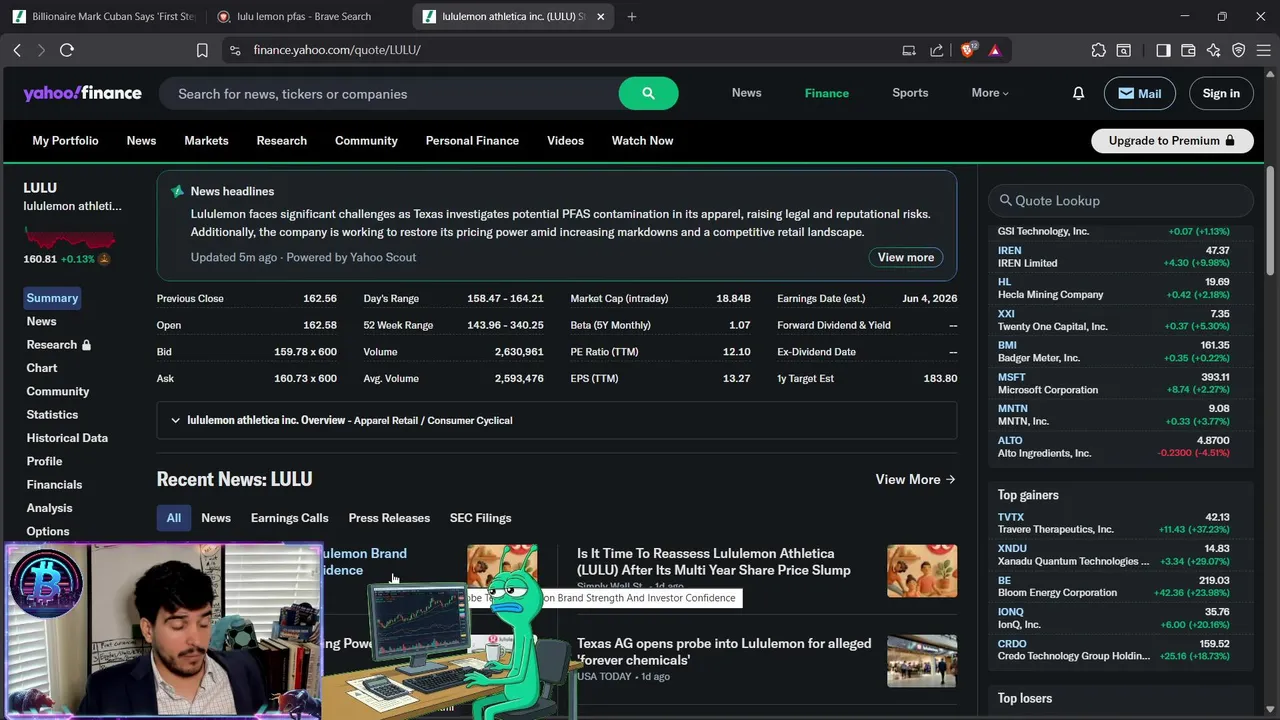
Task: Expand lululemon athletica inc. Overview section
Action: point(556,420)
